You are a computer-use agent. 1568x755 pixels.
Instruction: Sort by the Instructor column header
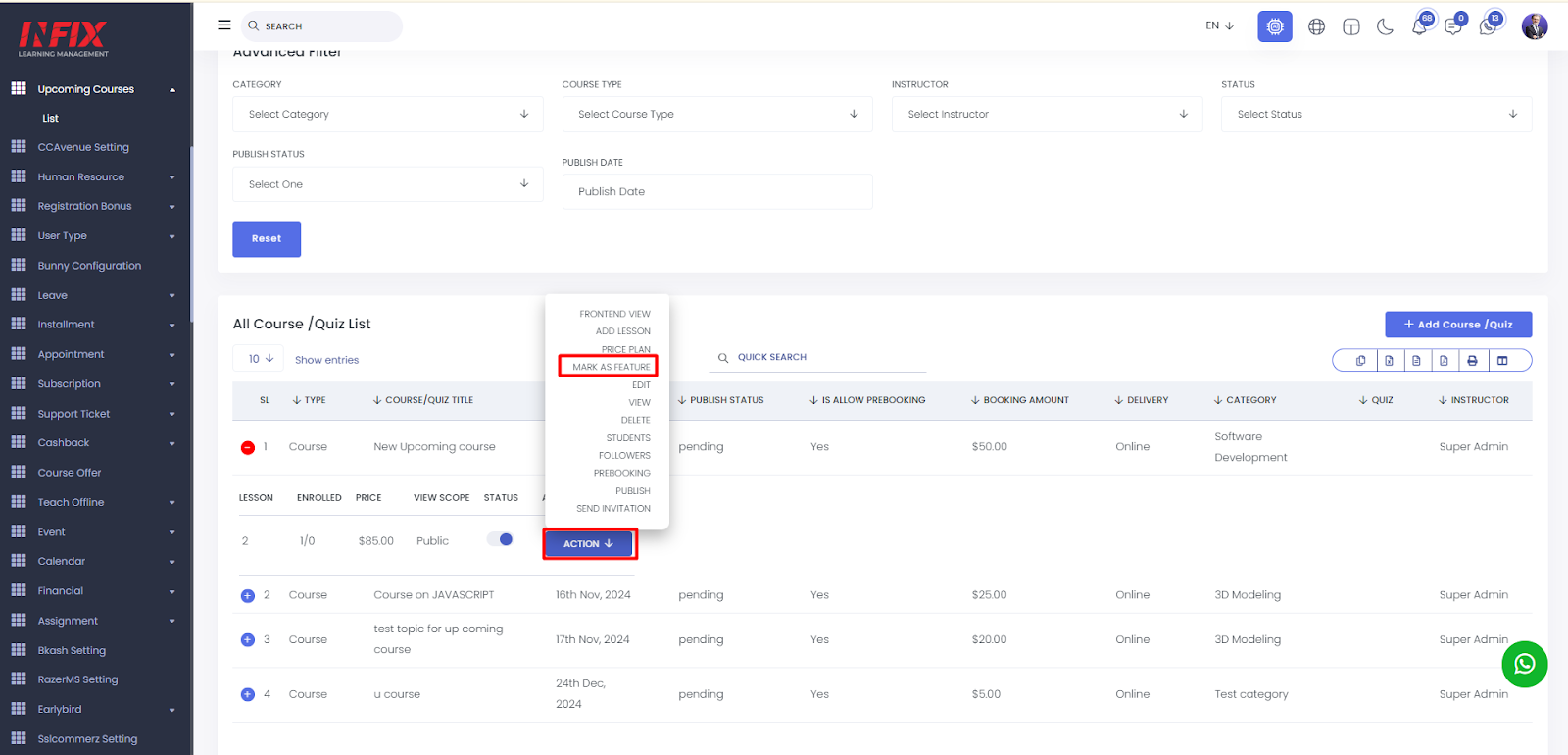click(1473, 400)
